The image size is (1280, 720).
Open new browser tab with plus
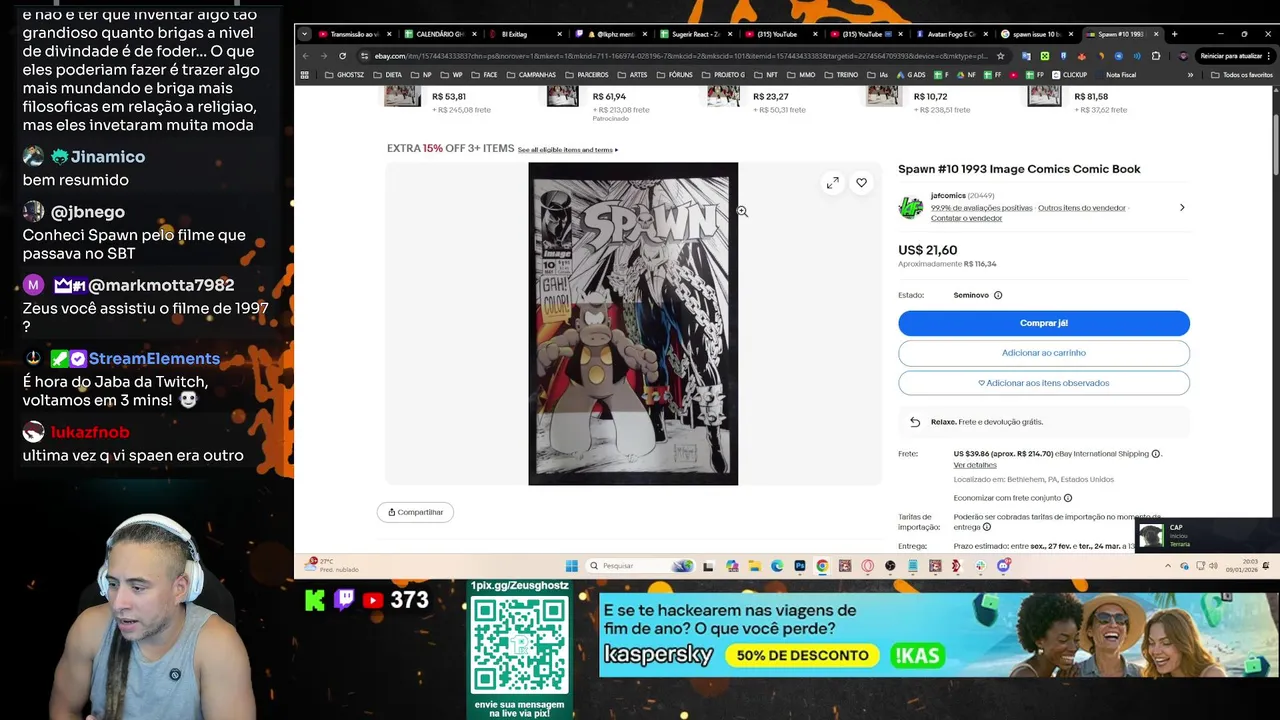click(x=1174, y=34)
